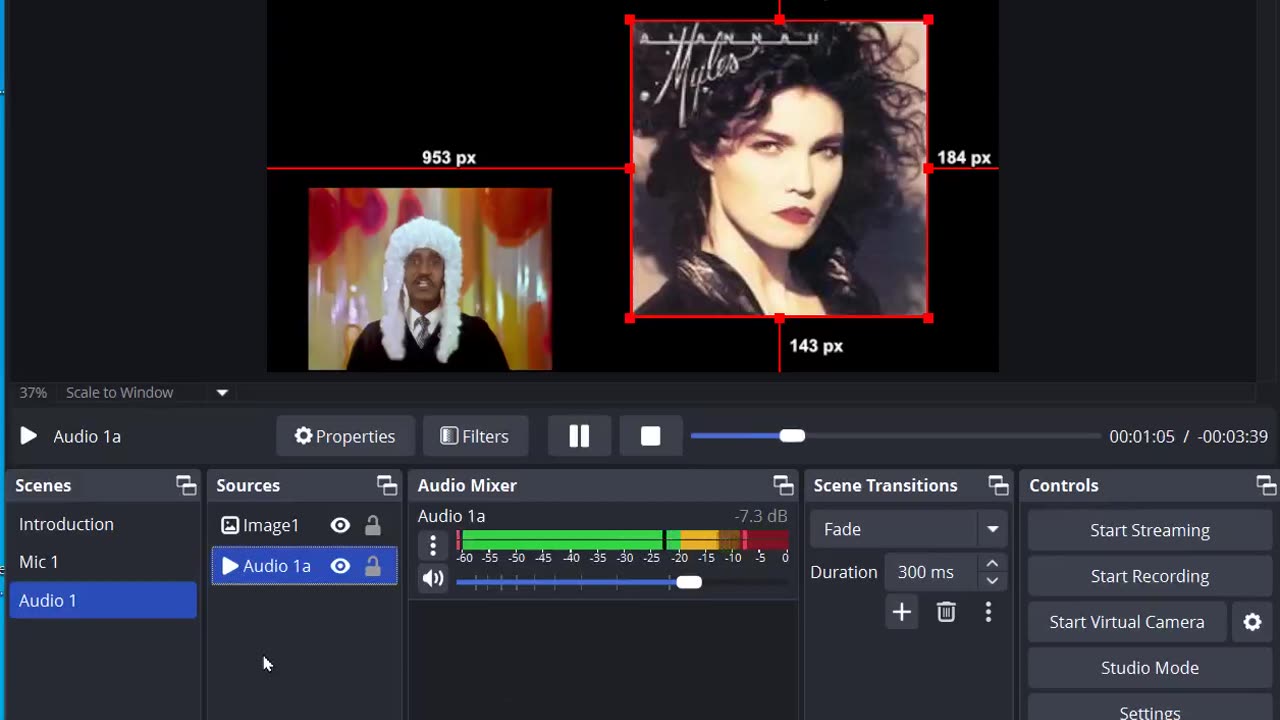Click the -7.3 dB level readout
This screenshot has height=720, width=1280.
(x=761, y=516)
